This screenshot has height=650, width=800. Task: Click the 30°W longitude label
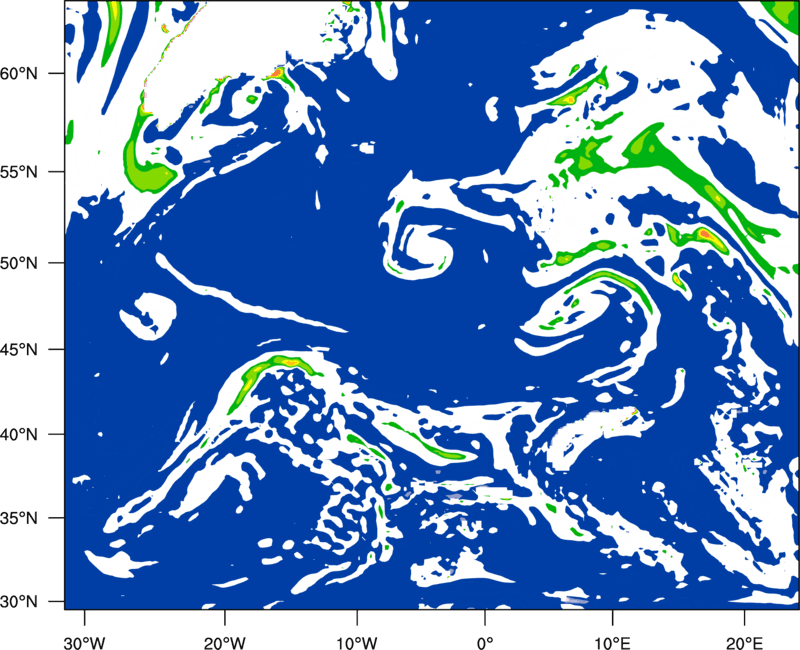[85, 643]
